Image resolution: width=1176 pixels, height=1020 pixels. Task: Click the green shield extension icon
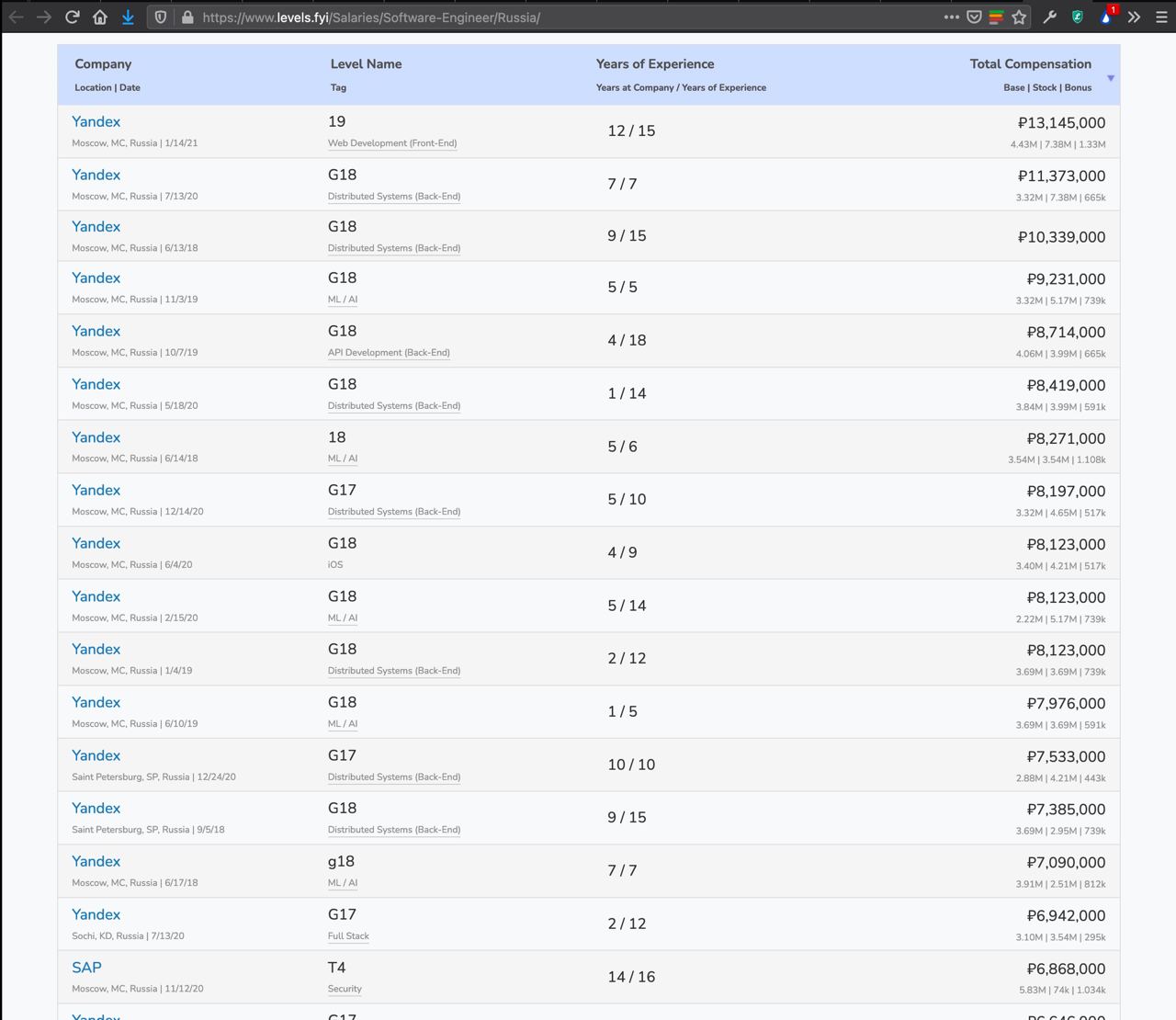1078,17
